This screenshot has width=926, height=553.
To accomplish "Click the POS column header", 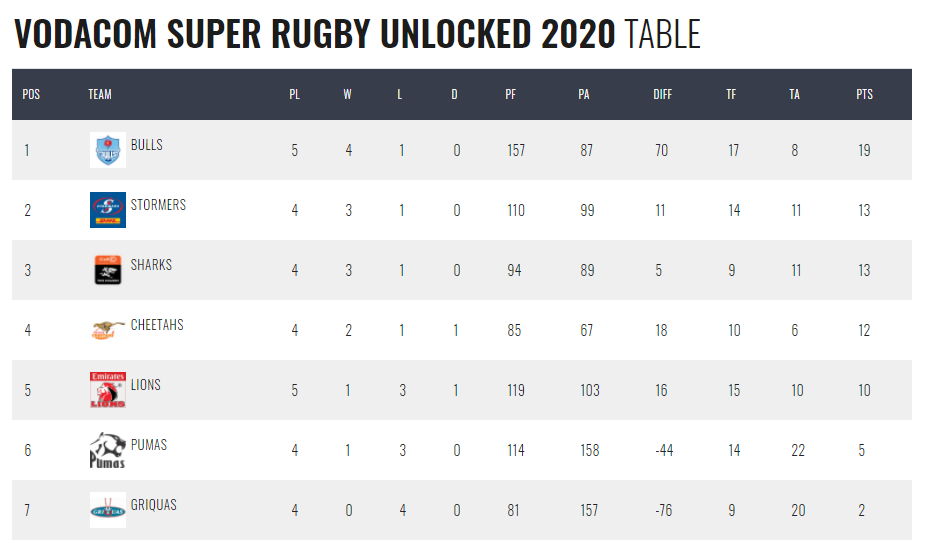I will point(31,95).
